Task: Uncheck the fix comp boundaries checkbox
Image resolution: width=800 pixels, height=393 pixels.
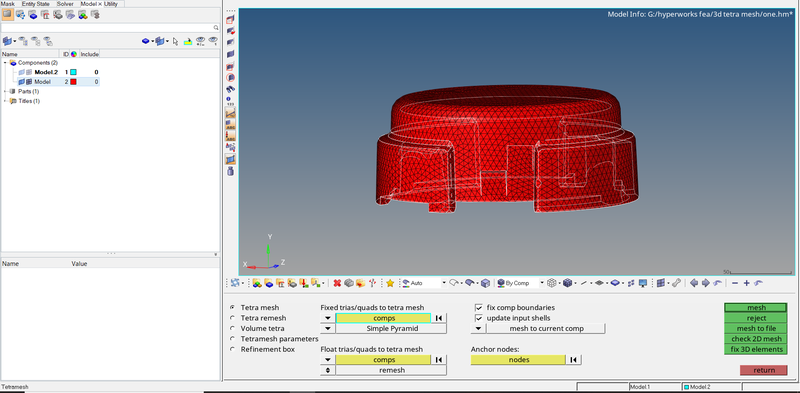Action: [x=479, y=308]
